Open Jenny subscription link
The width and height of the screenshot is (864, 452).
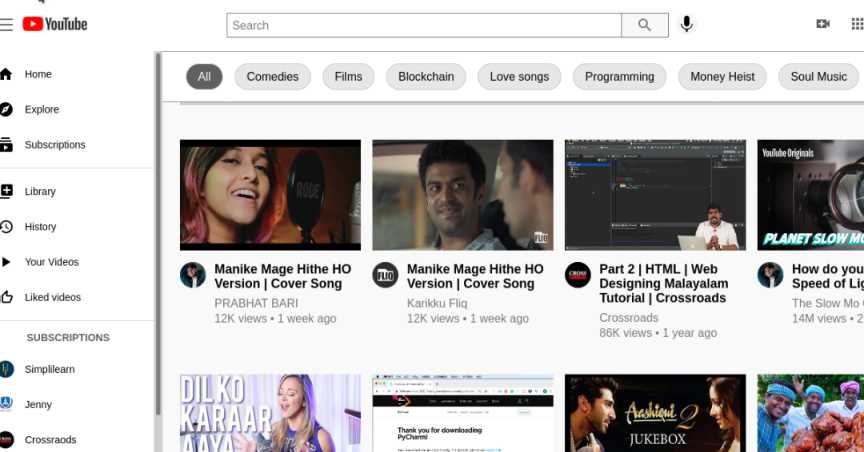pyautogui.click(x=38, y=404)
